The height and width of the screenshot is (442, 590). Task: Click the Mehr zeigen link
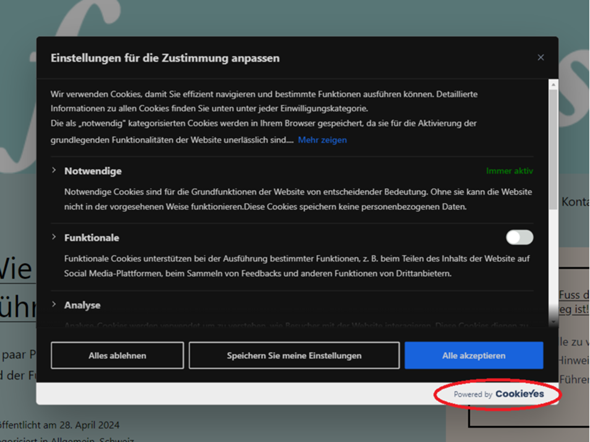pos(322,140)
